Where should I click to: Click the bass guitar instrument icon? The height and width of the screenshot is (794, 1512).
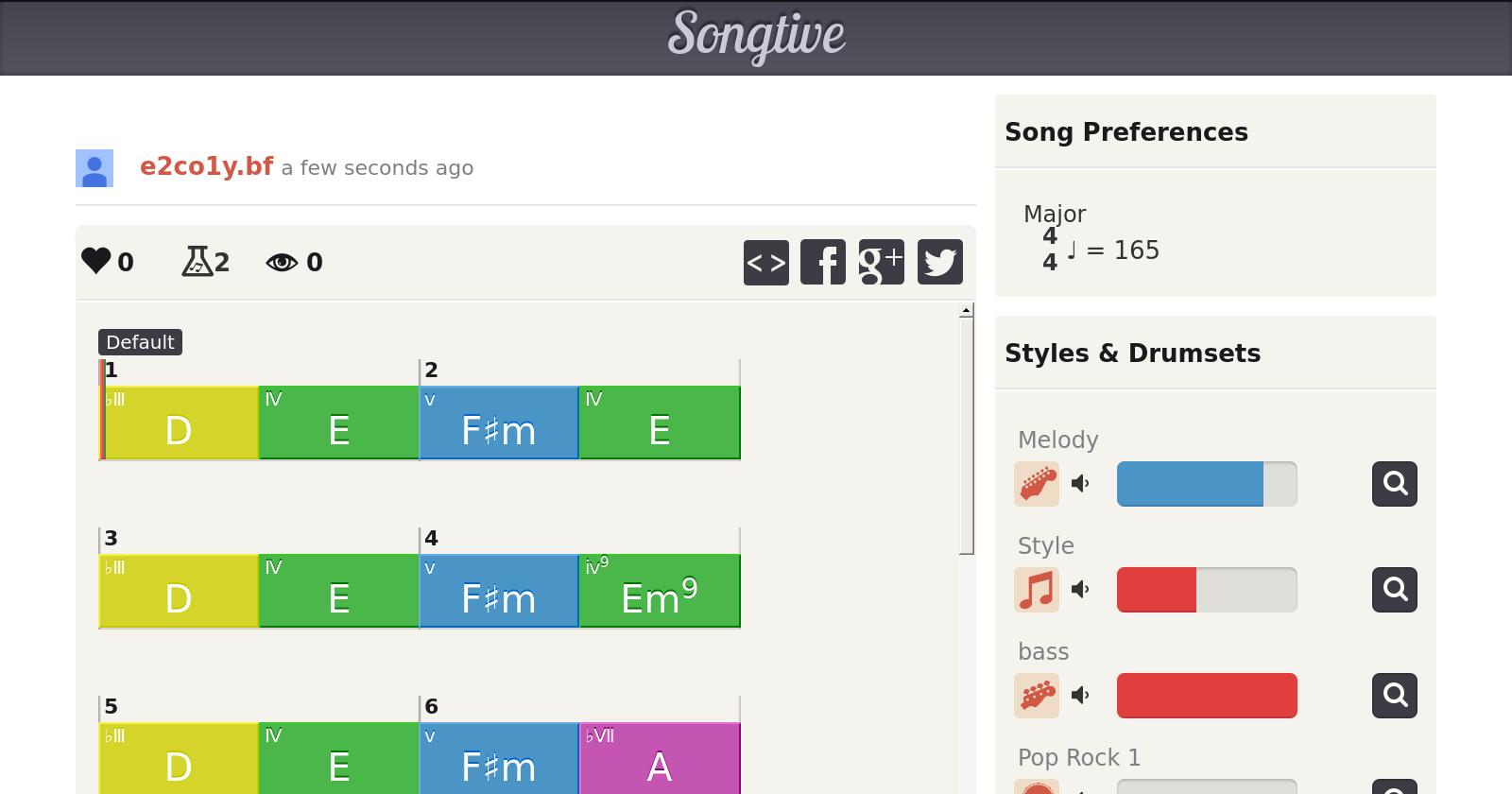1037,696
